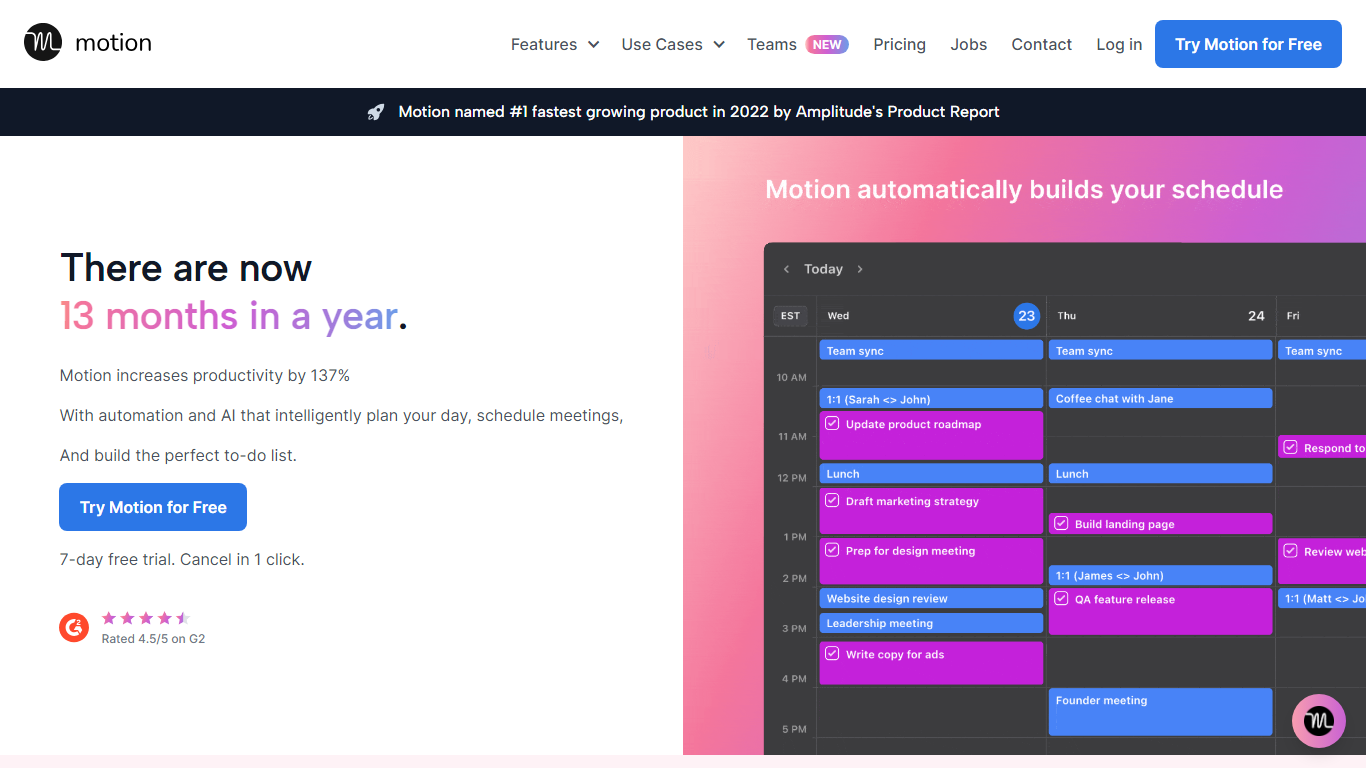Navigate to the Jobs page
The image size is (1366, 768).
(968, 44)
